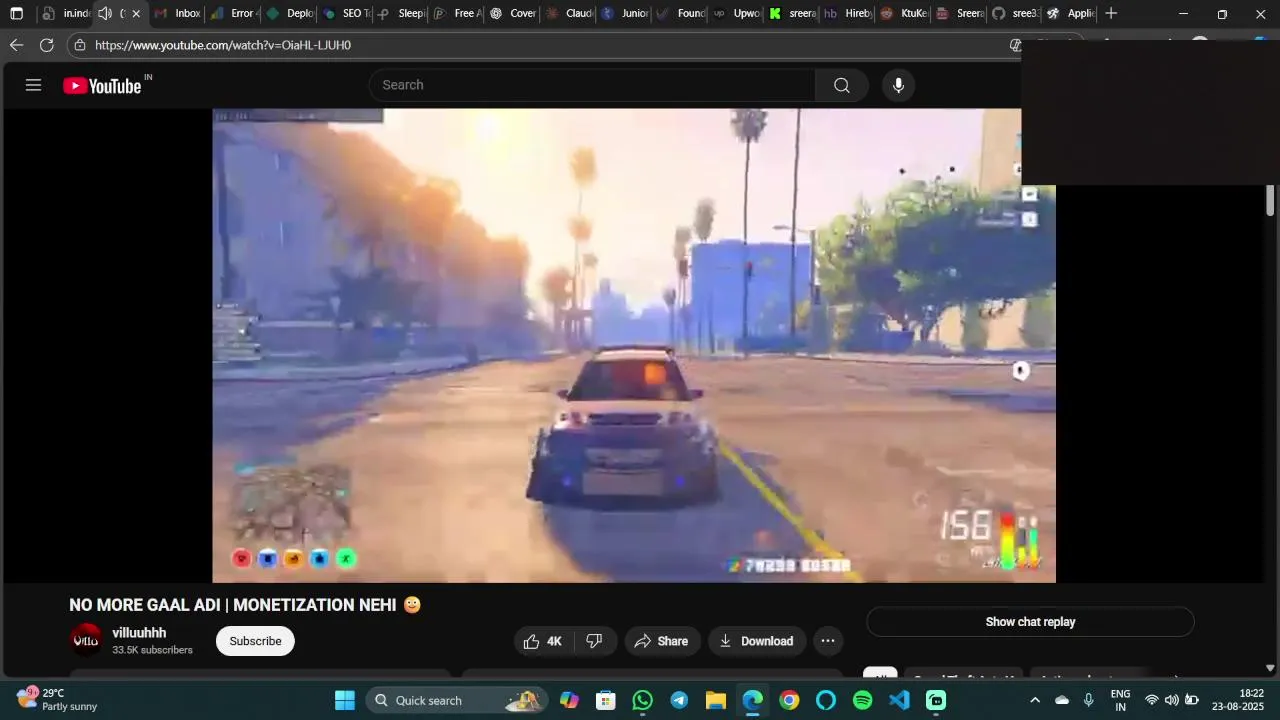Screen dimensions: 1280x720
Task: Switch to the Claude tab
Action: [x=568, y=13]
